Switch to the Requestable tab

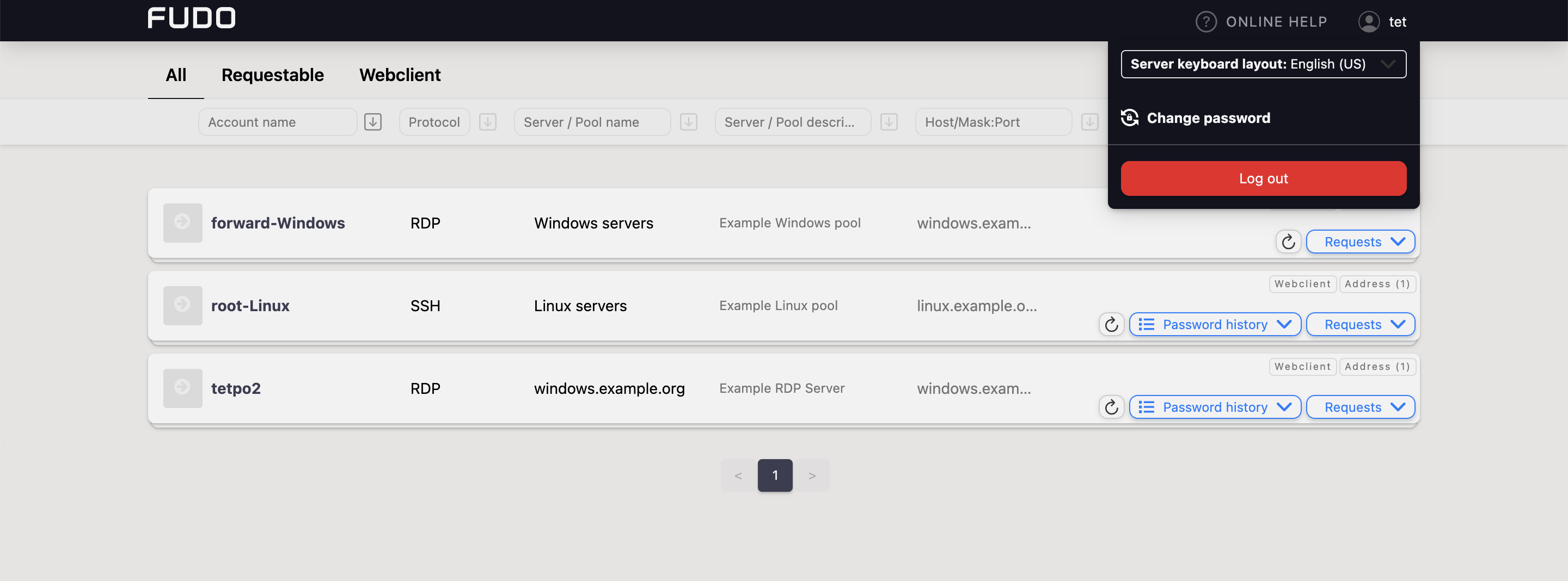pyautogui.click(x=273, y=75)
